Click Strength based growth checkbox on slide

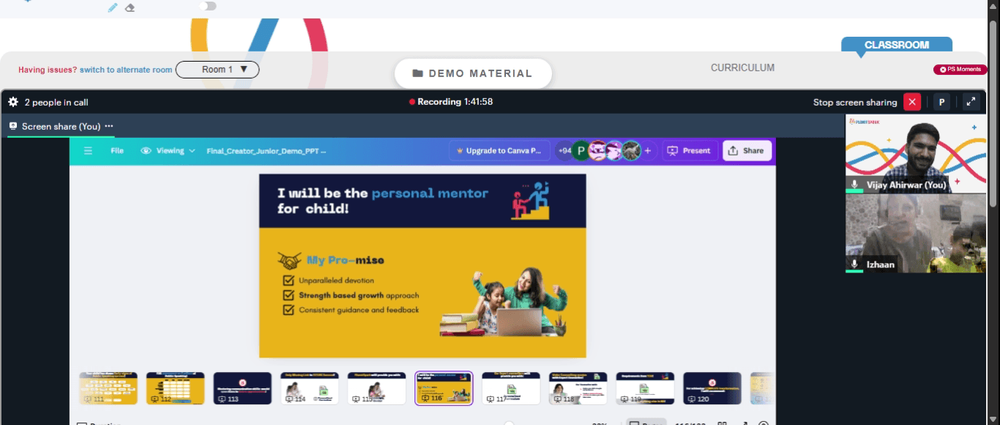click(x=288, y=295)
